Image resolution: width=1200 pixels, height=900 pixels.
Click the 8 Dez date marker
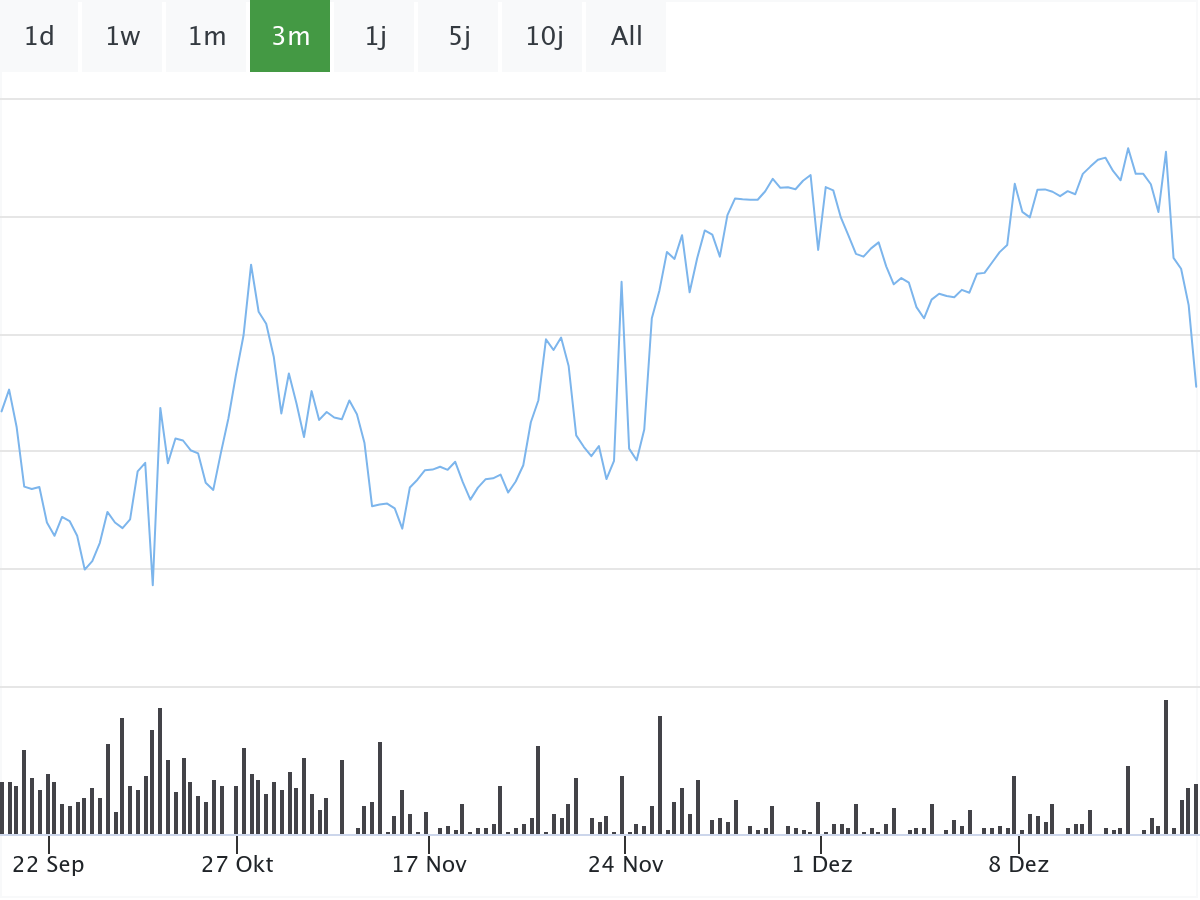click(x=1019, y=864)
